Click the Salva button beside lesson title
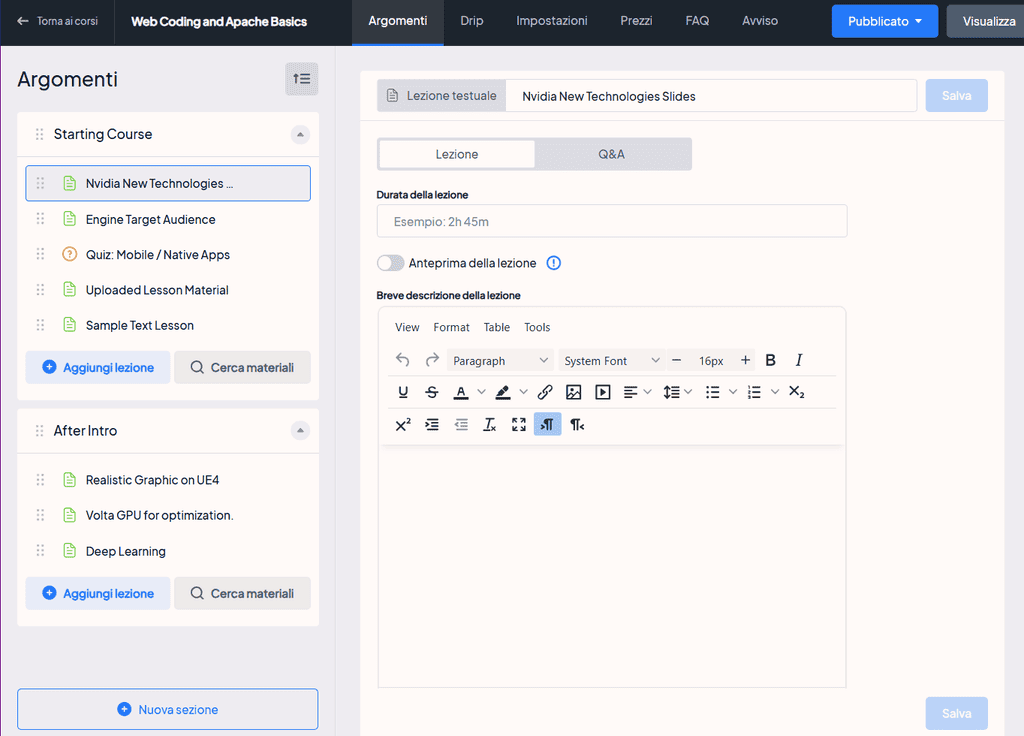The image size is (1024, 736). pyautogui.click(x=956, y=96)
